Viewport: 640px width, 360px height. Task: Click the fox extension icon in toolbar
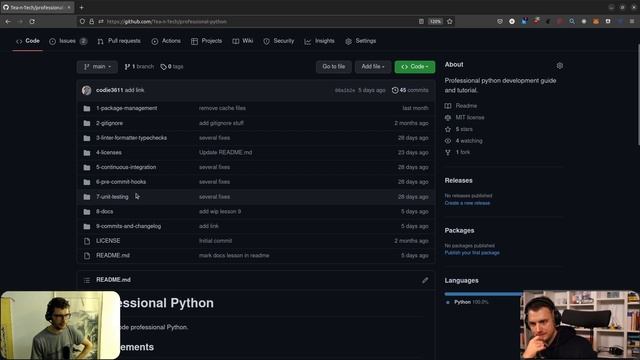[x=596, y=21]
